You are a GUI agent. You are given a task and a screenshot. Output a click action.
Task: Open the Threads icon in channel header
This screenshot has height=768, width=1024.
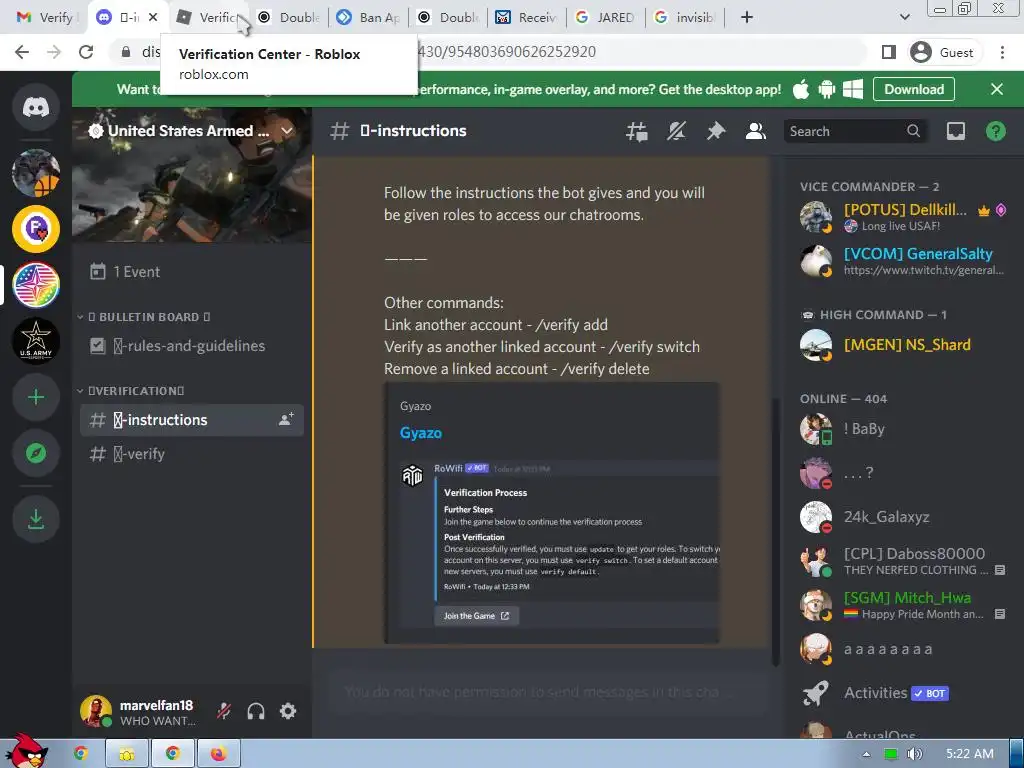[x=637, y=131]
